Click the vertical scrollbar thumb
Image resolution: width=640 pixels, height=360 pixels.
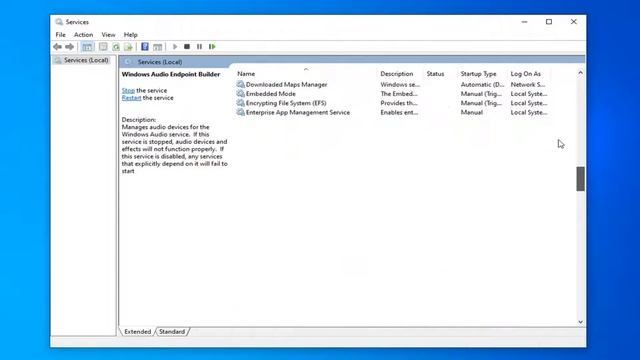(580, 179)
